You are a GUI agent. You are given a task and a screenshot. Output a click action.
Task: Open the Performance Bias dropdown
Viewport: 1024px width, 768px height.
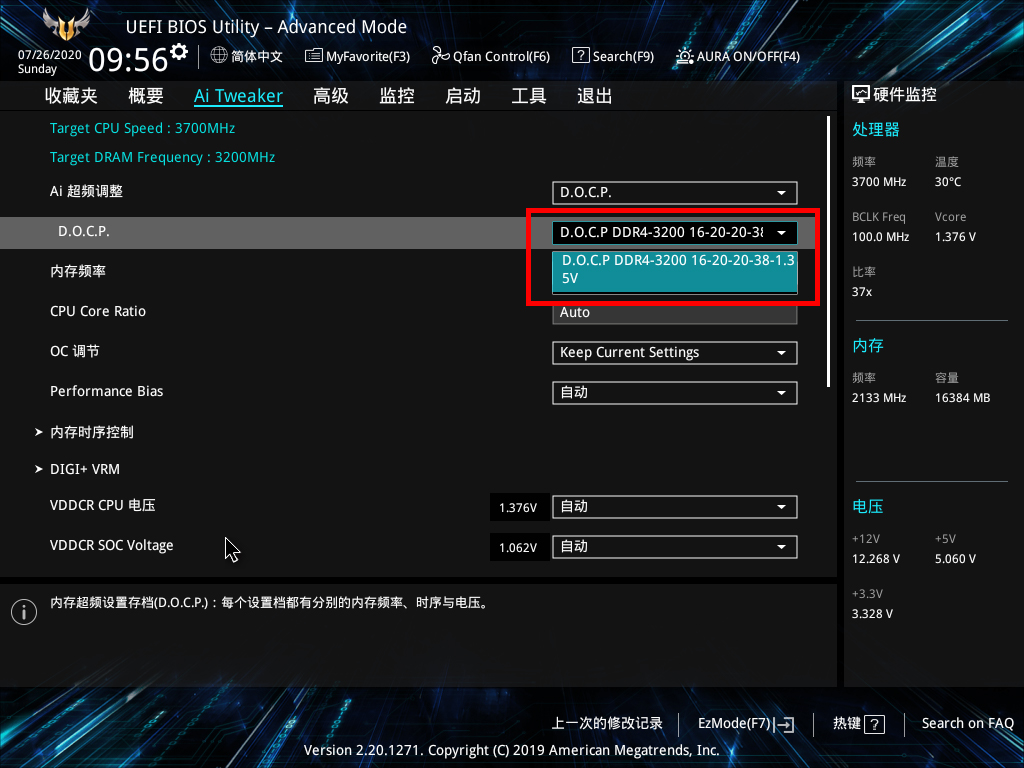tap(675, 392)
